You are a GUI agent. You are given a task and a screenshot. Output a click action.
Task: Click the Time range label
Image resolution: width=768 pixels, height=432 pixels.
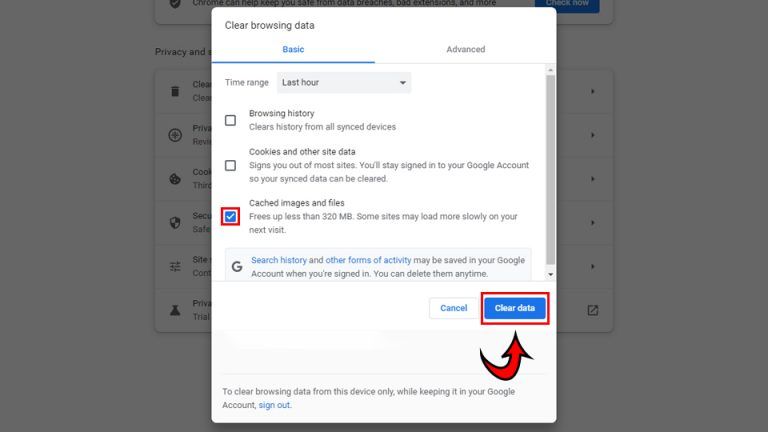(247, 83)
